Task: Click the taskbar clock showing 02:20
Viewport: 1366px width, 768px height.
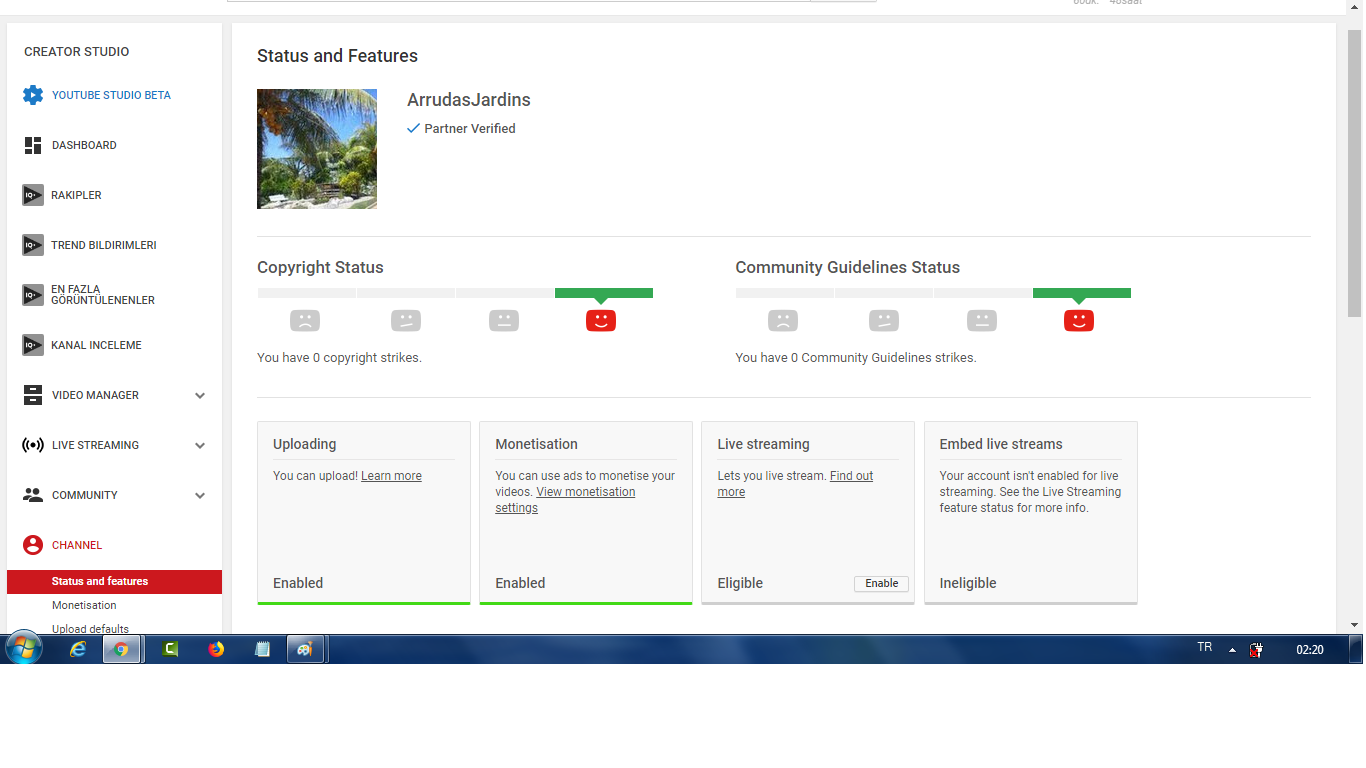Action: (x=1310, y=650)
